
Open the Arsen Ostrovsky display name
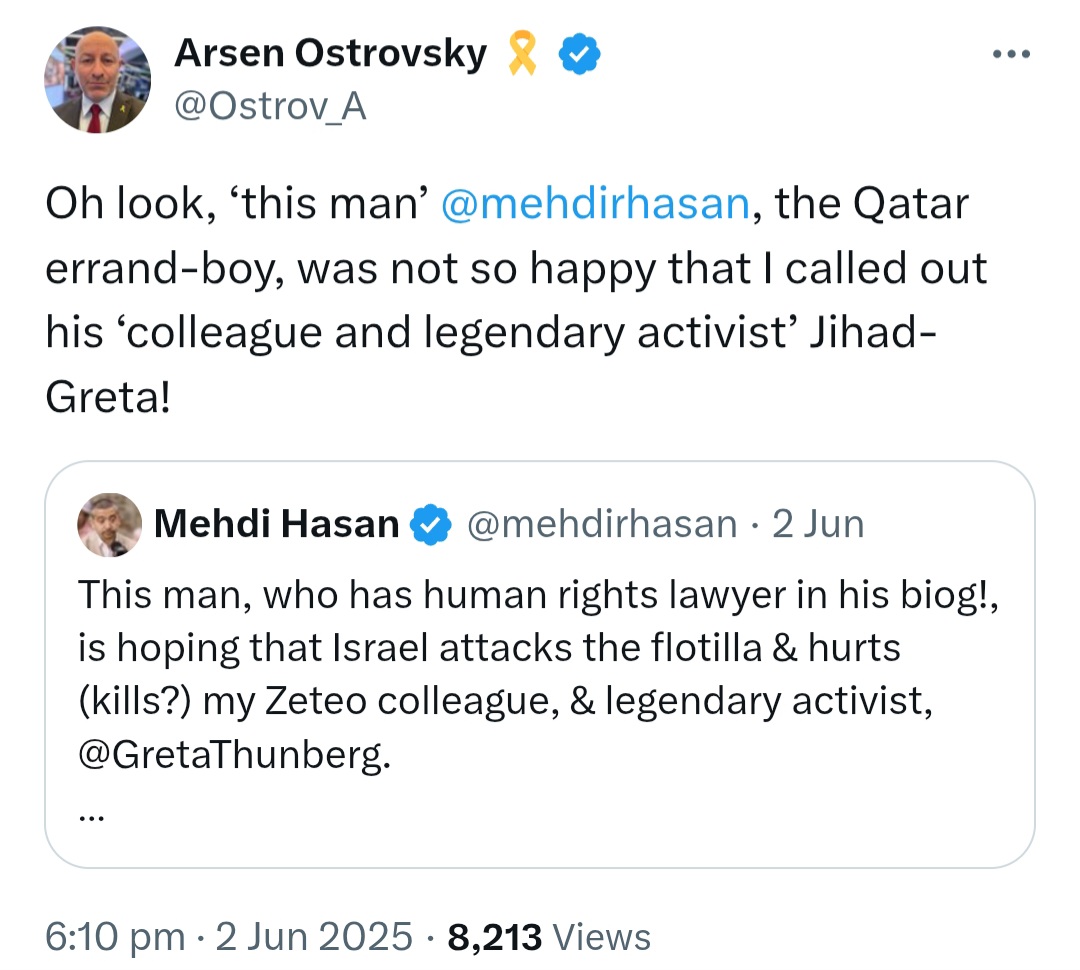tap(331, 53)
